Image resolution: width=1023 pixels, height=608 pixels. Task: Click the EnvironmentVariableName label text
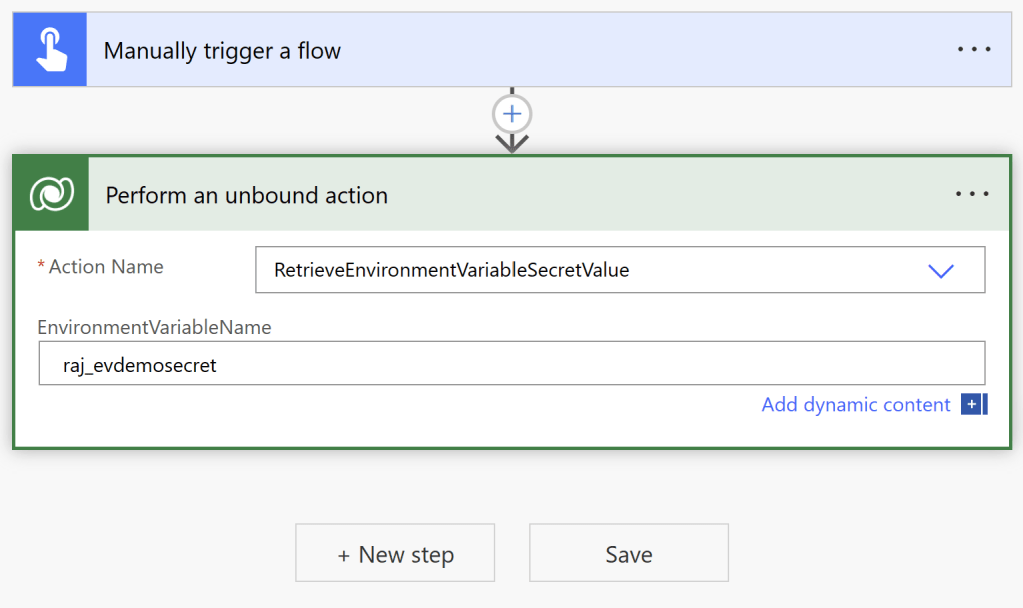[x=154, y=327]
